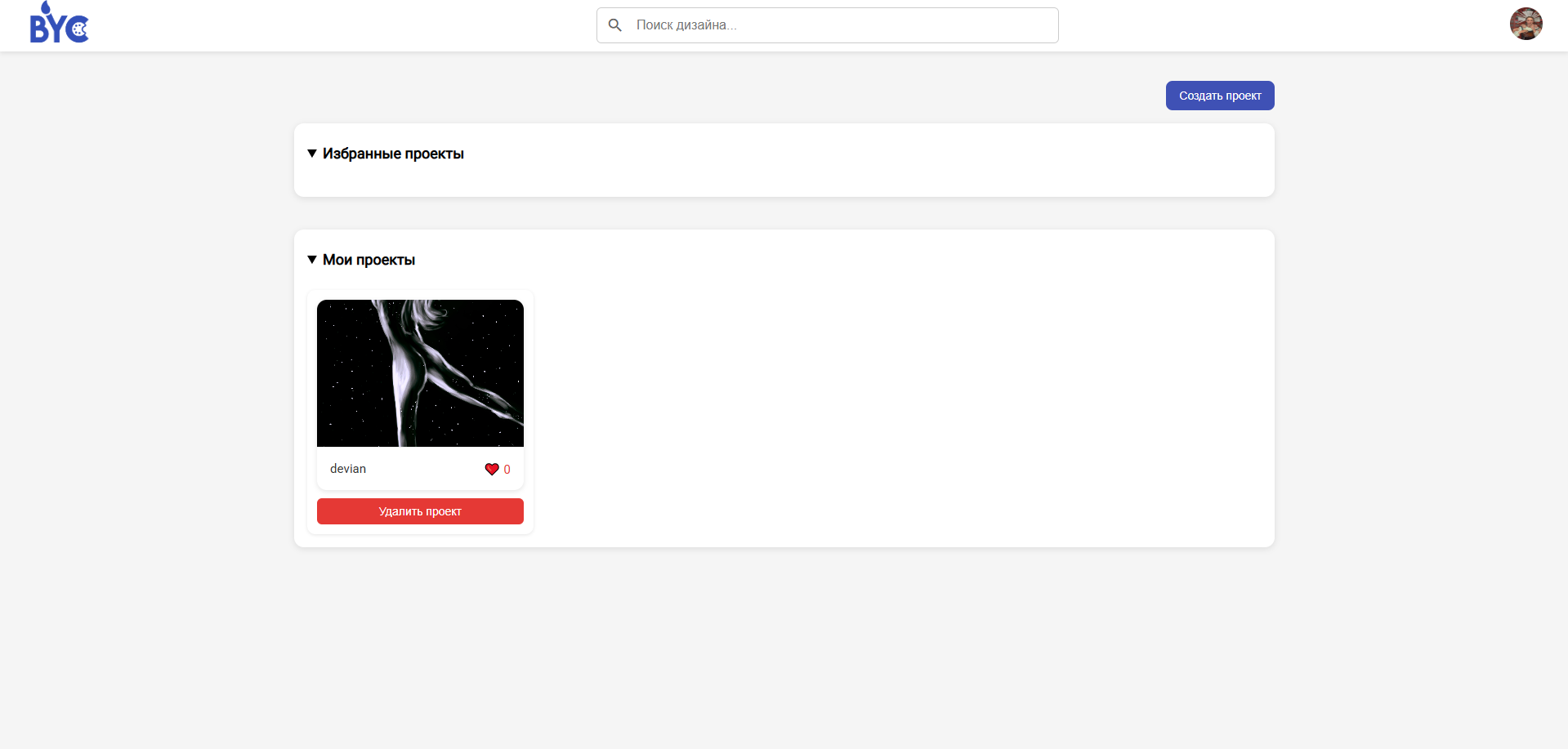
Task: Focus the design search field
Action: coord(827,25)
